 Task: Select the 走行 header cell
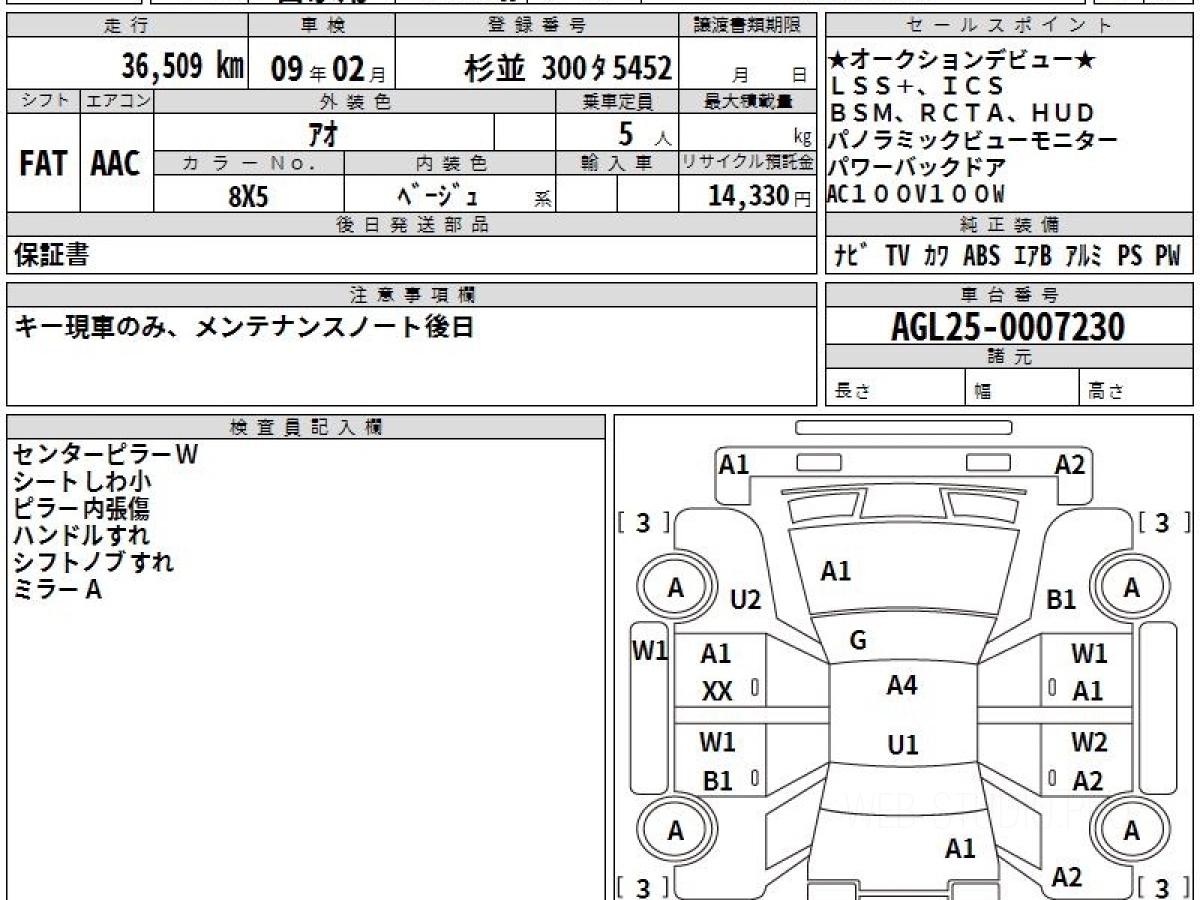pos(127,25)
